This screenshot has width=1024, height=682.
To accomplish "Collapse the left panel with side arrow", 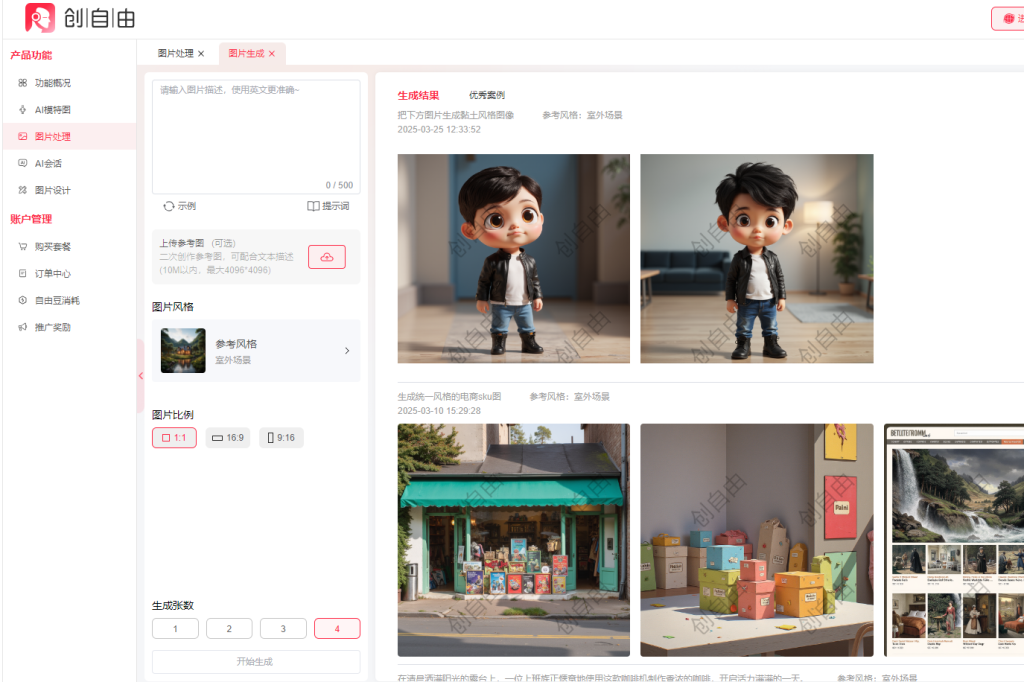I will [141, 375].
